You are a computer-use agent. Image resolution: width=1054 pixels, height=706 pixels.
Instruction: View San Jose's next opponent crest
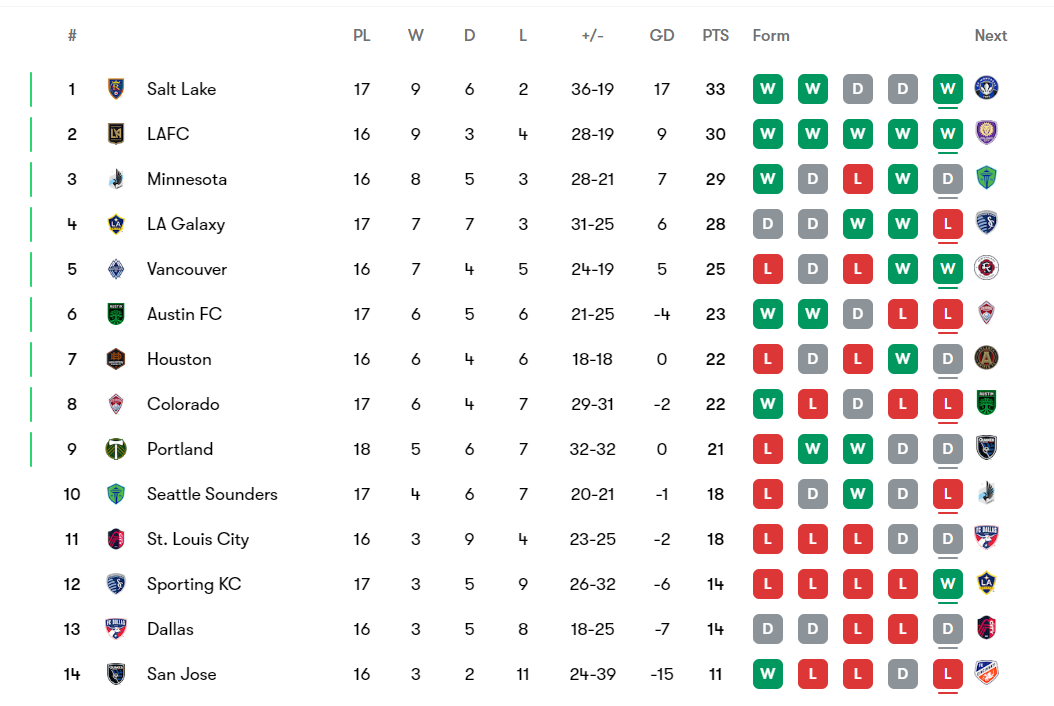click(987, 674)
